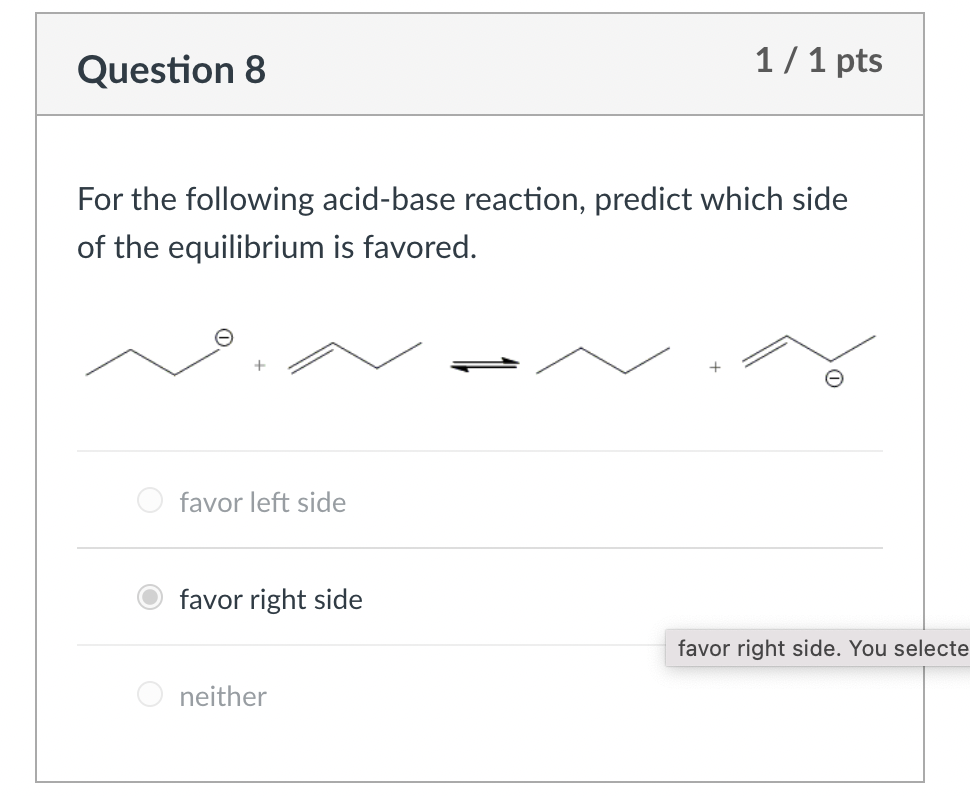The width and height of the screenshot is (970, 796).
Task: Select the "favor right side" radio button
Action: [x=149, y=599]
